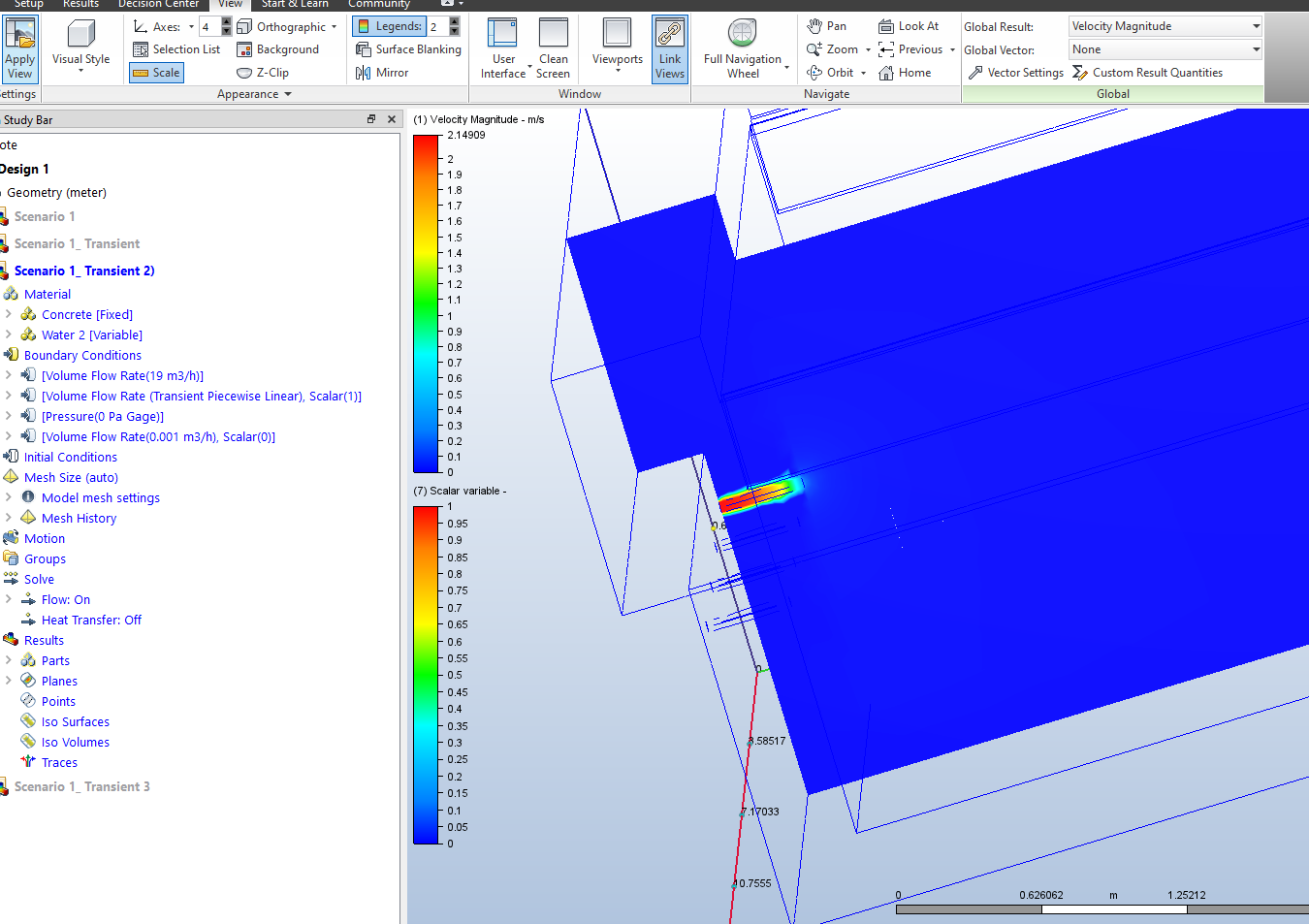
Task: Close the Study Bar panel
Action: point(392,119)
